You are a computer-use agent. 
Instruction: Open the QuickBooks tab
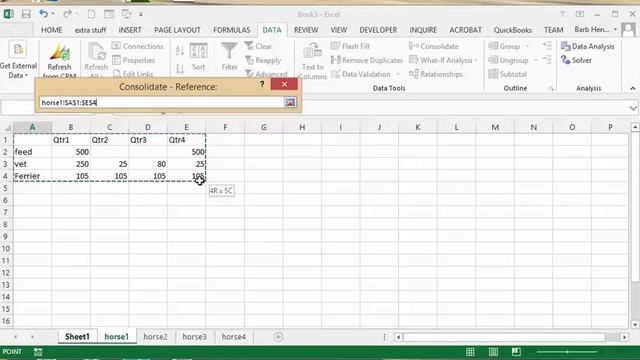tap(513, 30)
